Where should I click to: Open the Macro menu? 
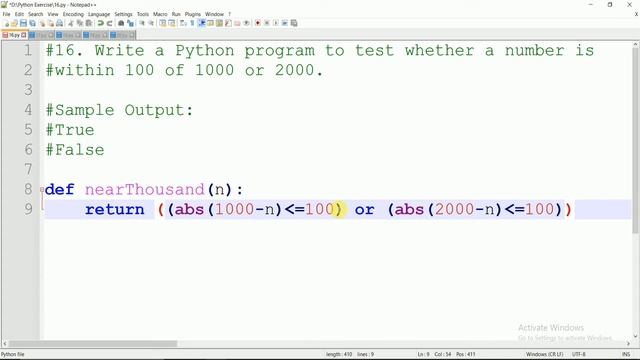(160, 14)
